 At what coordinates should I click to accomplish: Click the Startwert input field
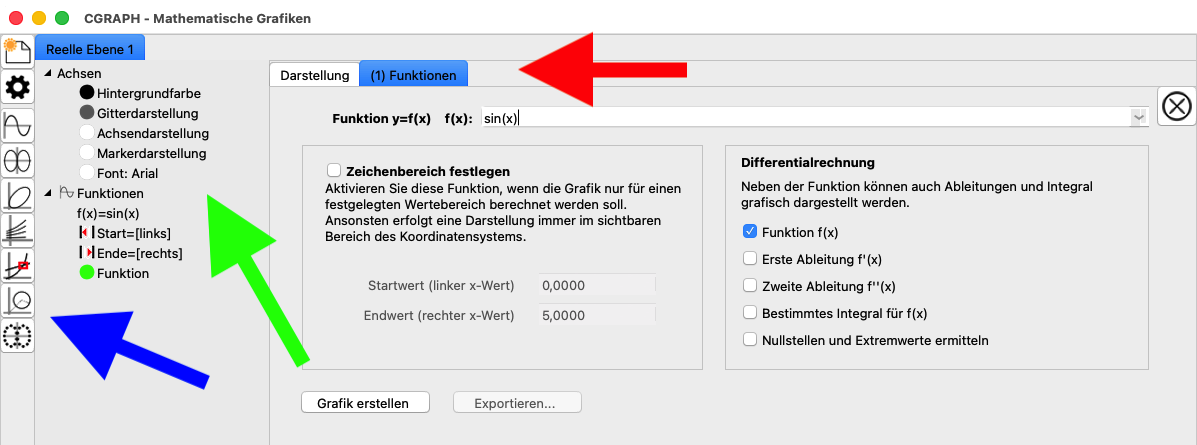597,285
